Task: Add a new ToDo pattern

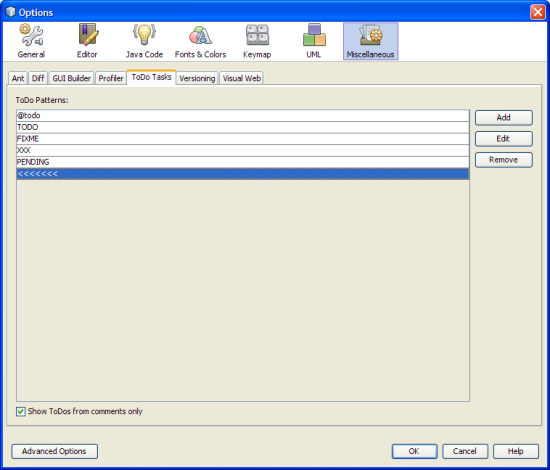Action: pos(504,118)
